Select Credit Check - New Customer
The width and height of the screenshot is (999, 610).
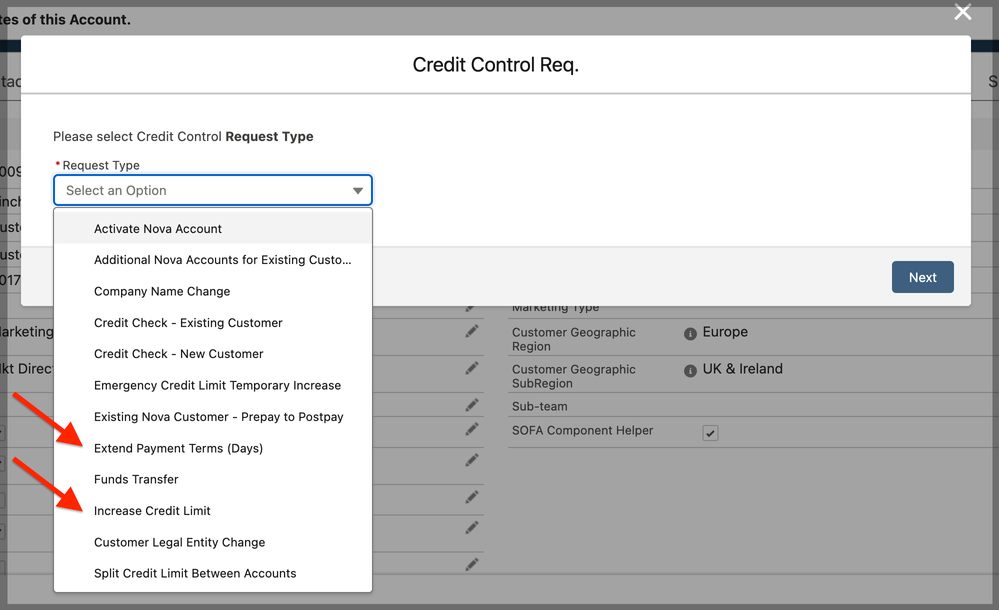pos(213,354)
